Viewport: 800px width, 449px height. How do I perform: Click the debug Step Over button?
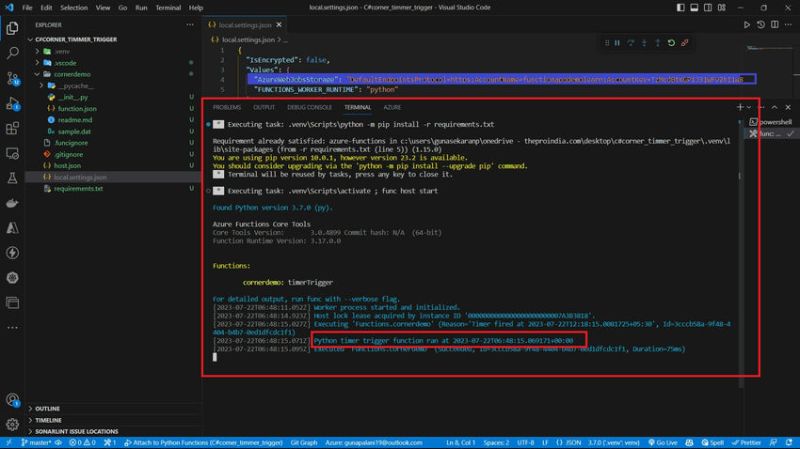631,43
